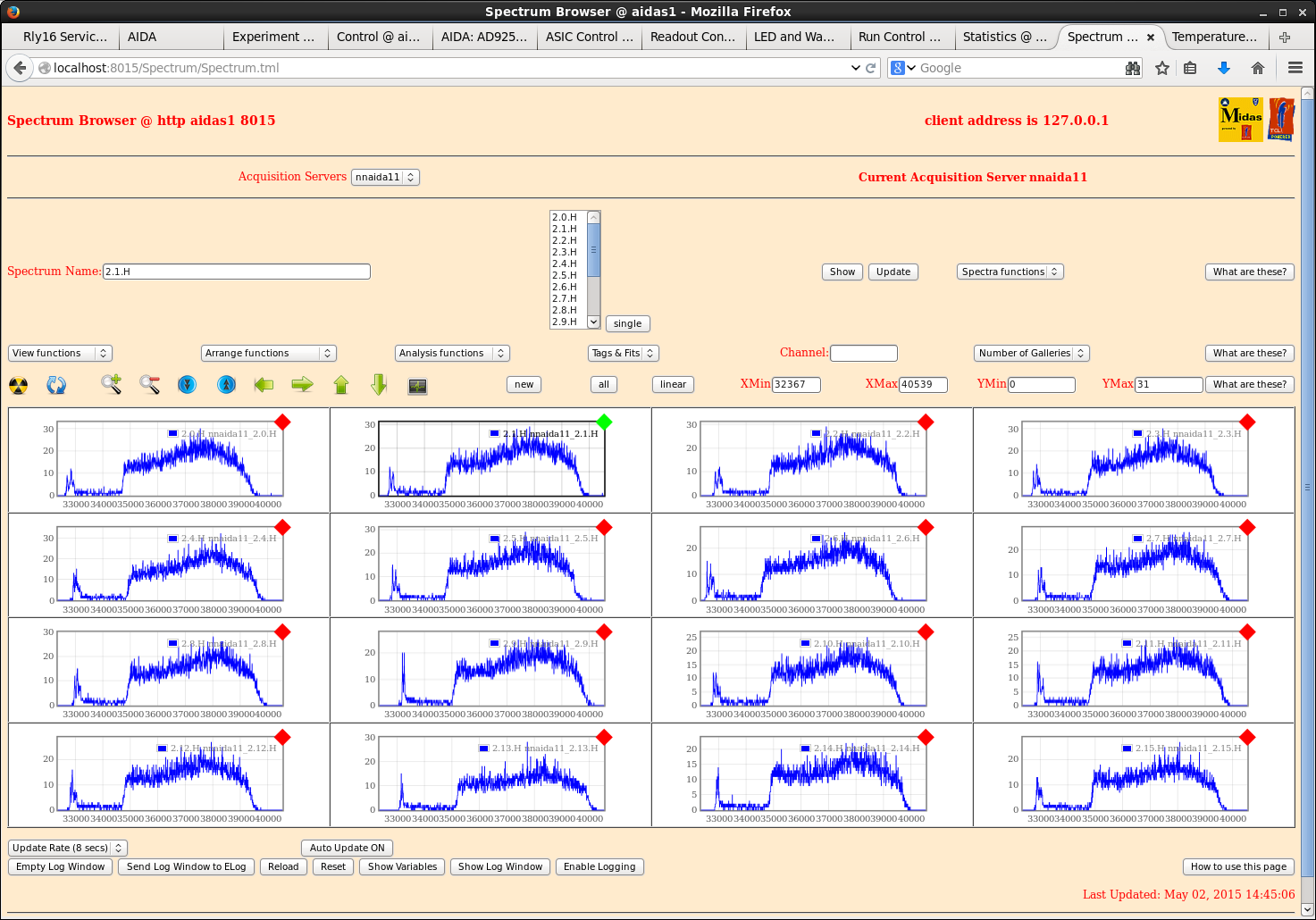
Task: Click the green up arrow icon
Action: (x=341, y=384)
